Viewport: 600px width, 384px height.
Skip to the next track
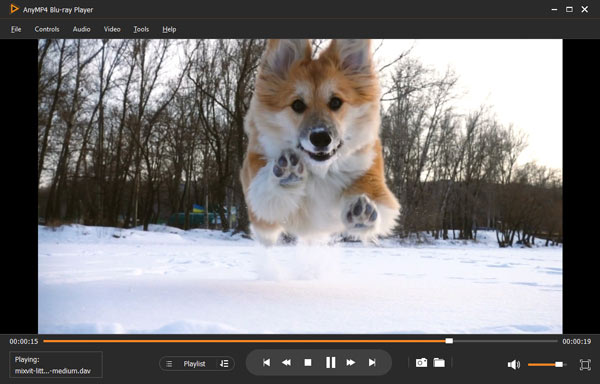tap(372, 362)
